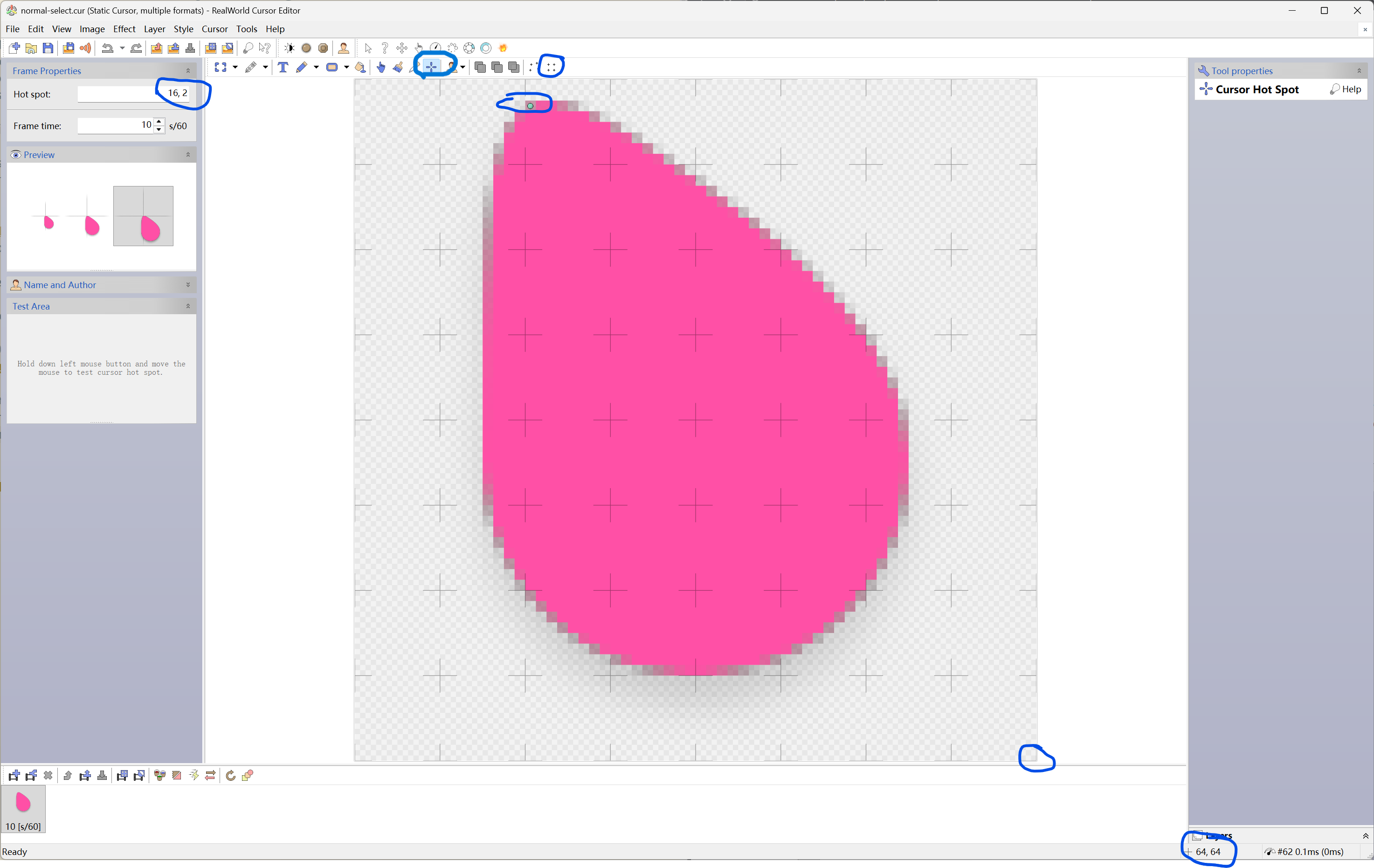Open the Undo history dropdown arrow
This screenshot has width=1374, height=868.
[122, 48]
